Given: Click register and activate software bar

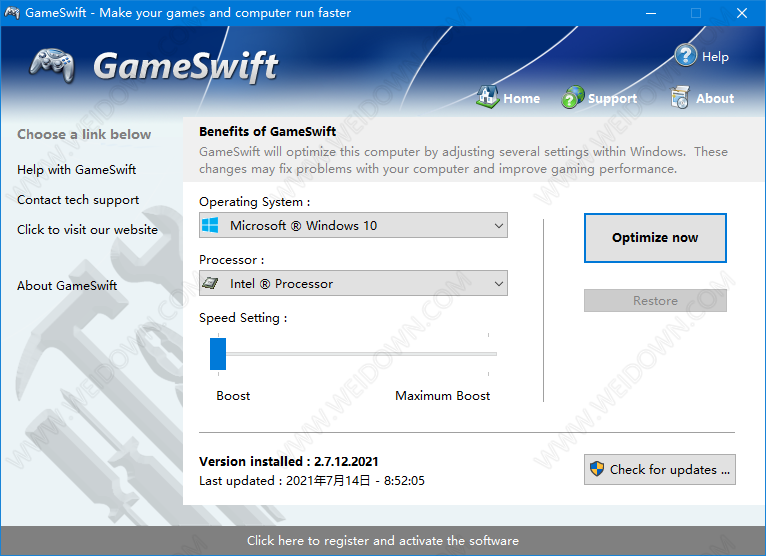Looking at the screenshot, I should coord(383,540).
